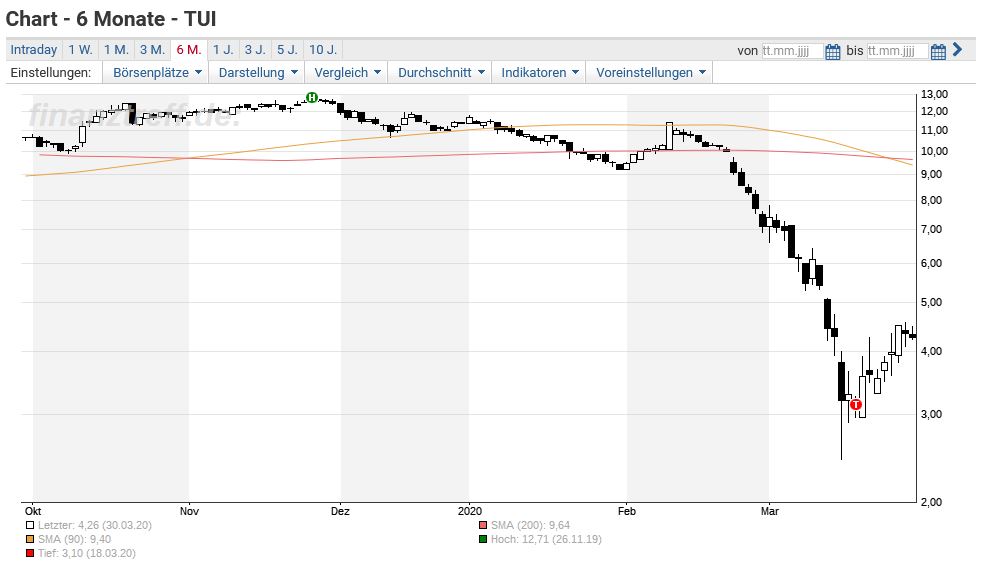Click the pink SMA (200) legend swatch
The width and height of the screenshot is (983, 573).
click(x=483, y=525)
